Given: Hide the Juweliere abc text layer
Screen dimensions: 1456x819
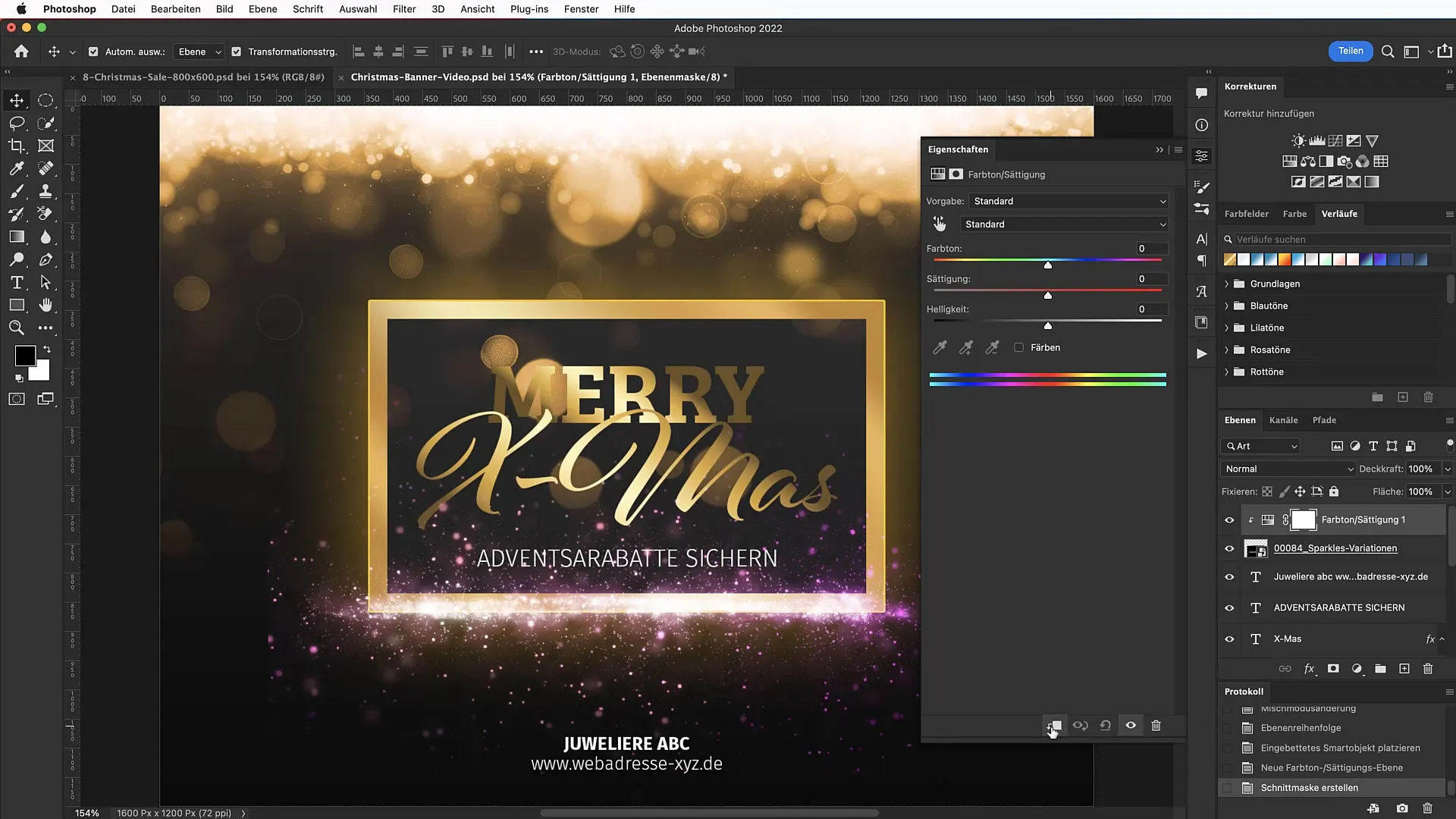Looking at the screenshot, I should pyautogui.click(x=1229, y=577).
